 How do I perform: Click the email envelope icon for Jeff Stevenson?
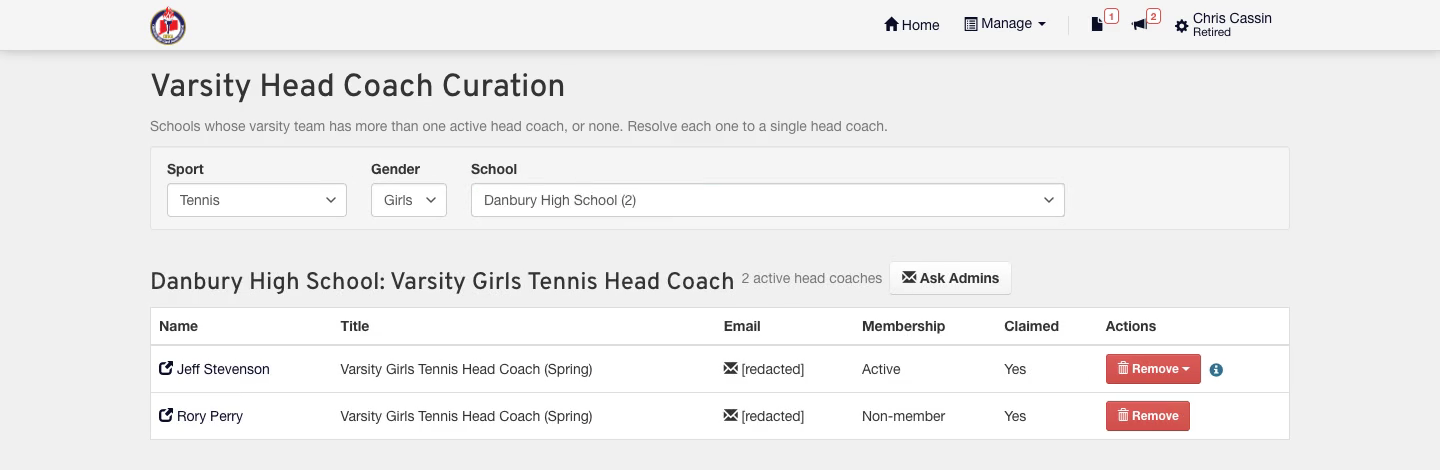(730, 369)
